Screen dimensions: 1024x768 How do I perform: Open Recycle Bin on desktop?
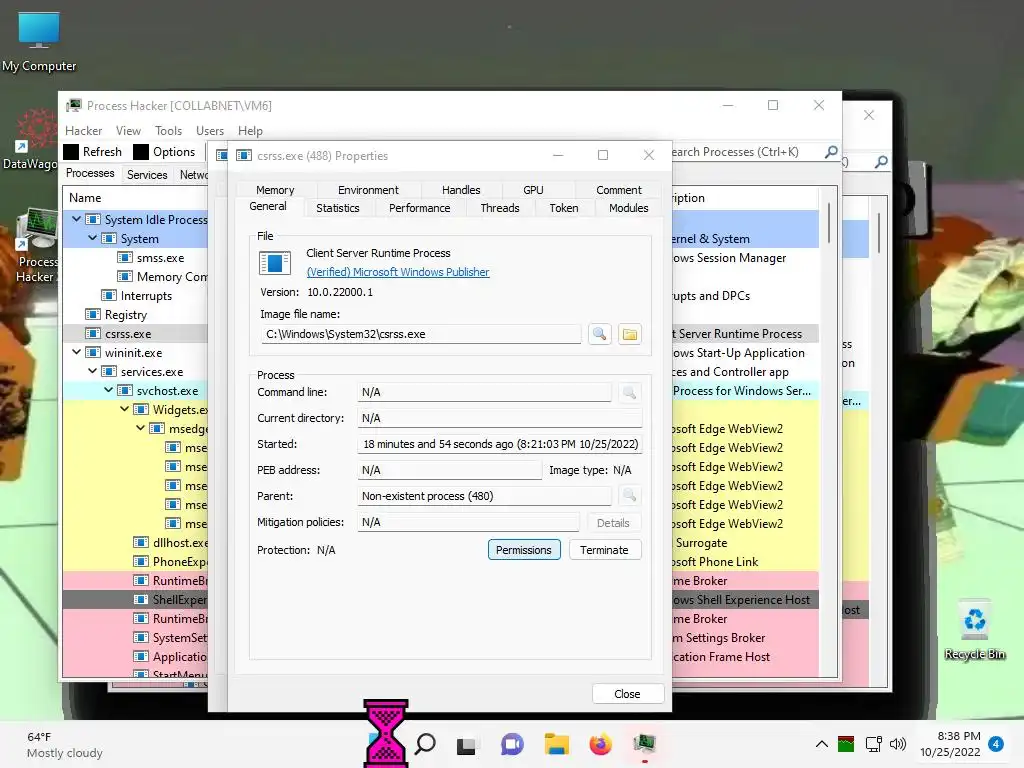(975, 630)
